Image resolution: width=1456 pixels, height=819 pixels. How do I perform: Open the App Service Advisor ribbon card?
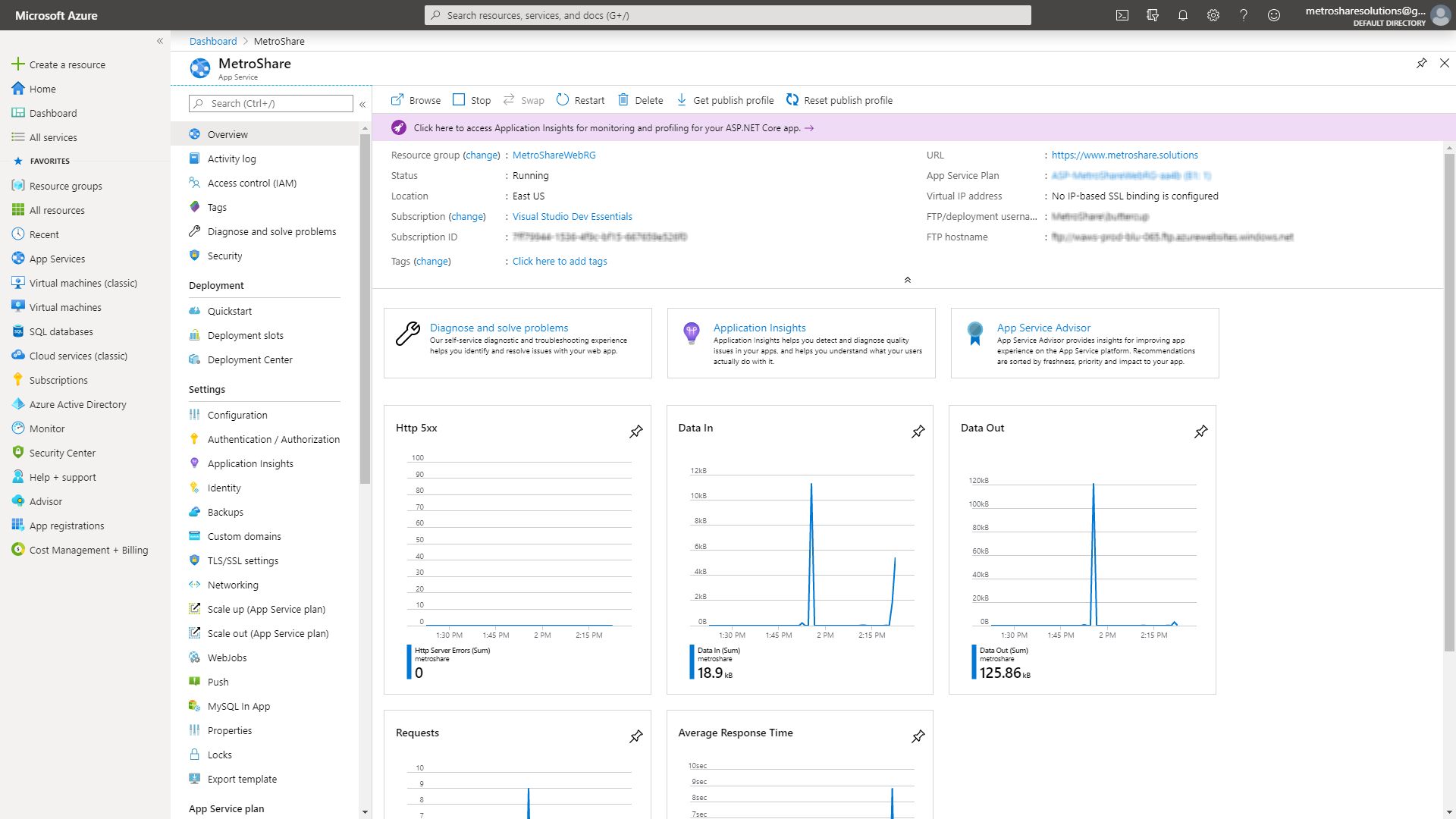tap(1084, 343)
